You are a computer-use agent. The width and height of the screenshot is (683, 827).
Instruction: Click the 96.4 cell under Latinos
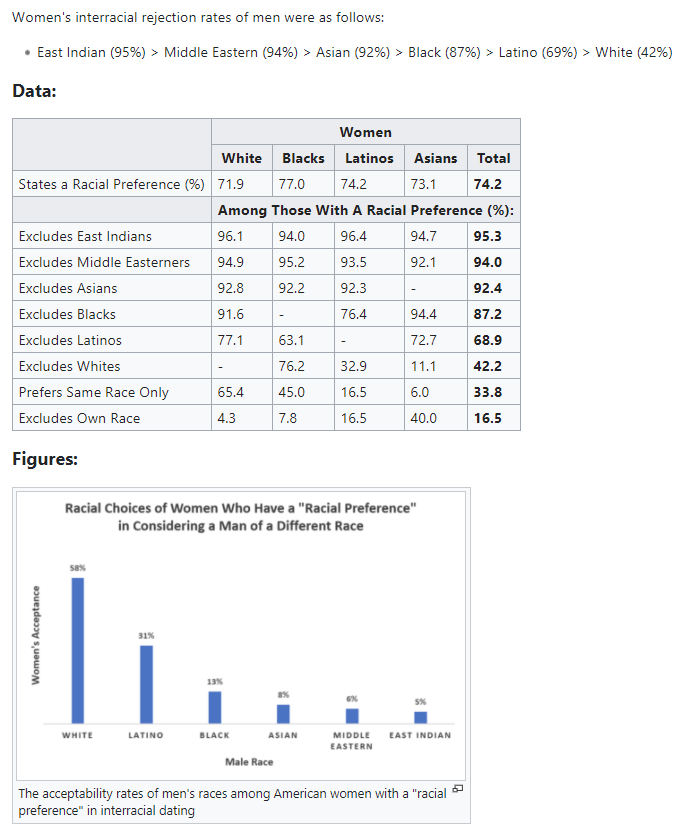[x=369, y=236]
